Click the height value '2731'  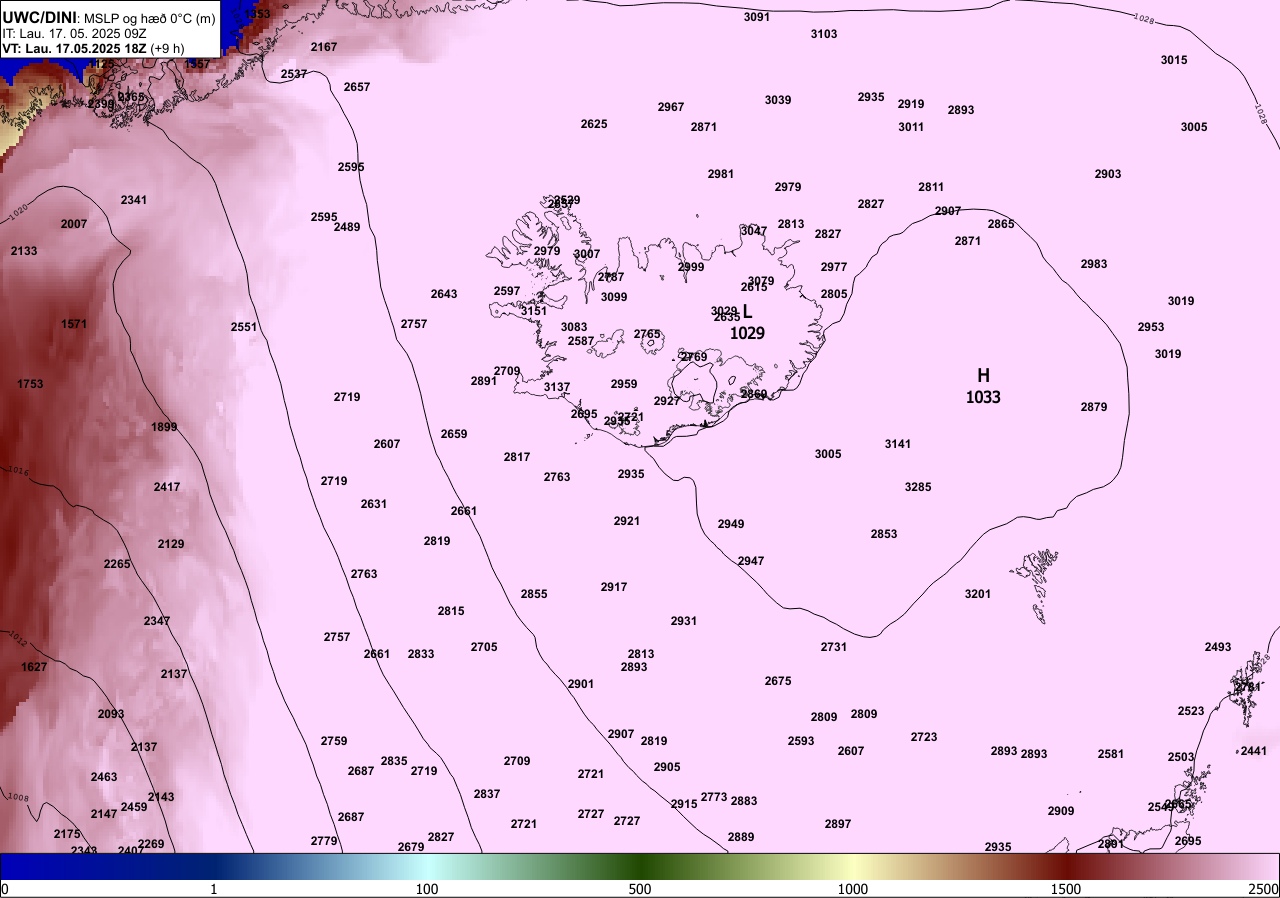click(x=834, y=647)
